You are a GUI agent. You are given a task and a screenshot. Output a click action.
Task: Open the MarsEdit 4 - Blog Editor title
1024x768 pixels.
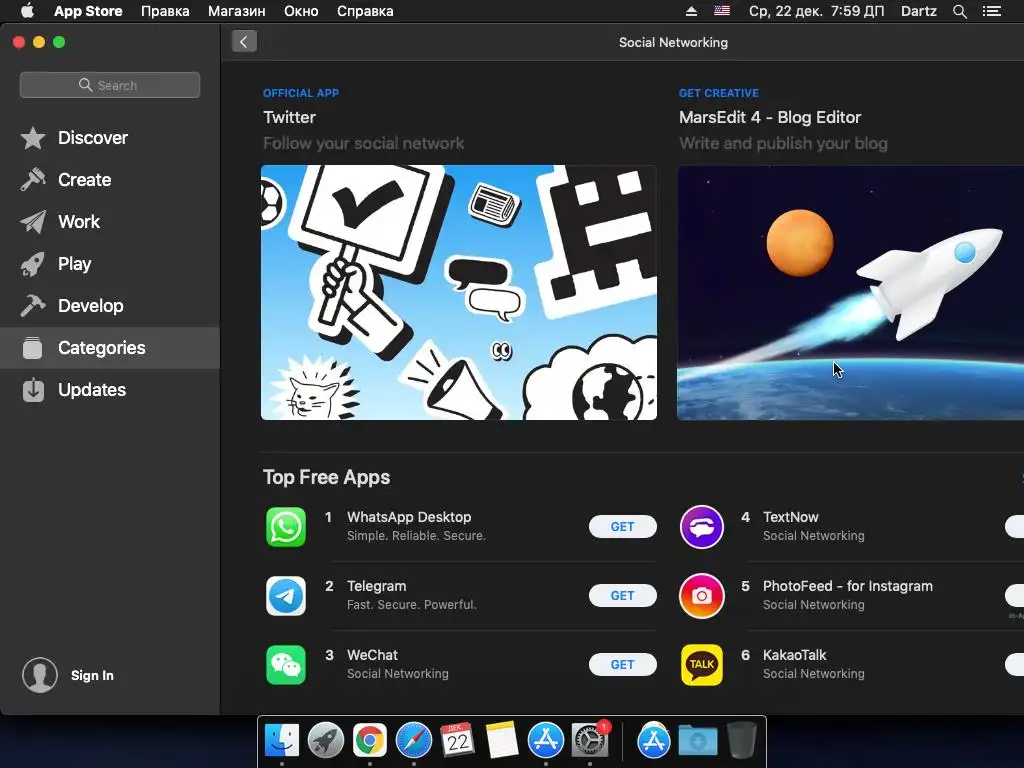(x=770, y=118)
